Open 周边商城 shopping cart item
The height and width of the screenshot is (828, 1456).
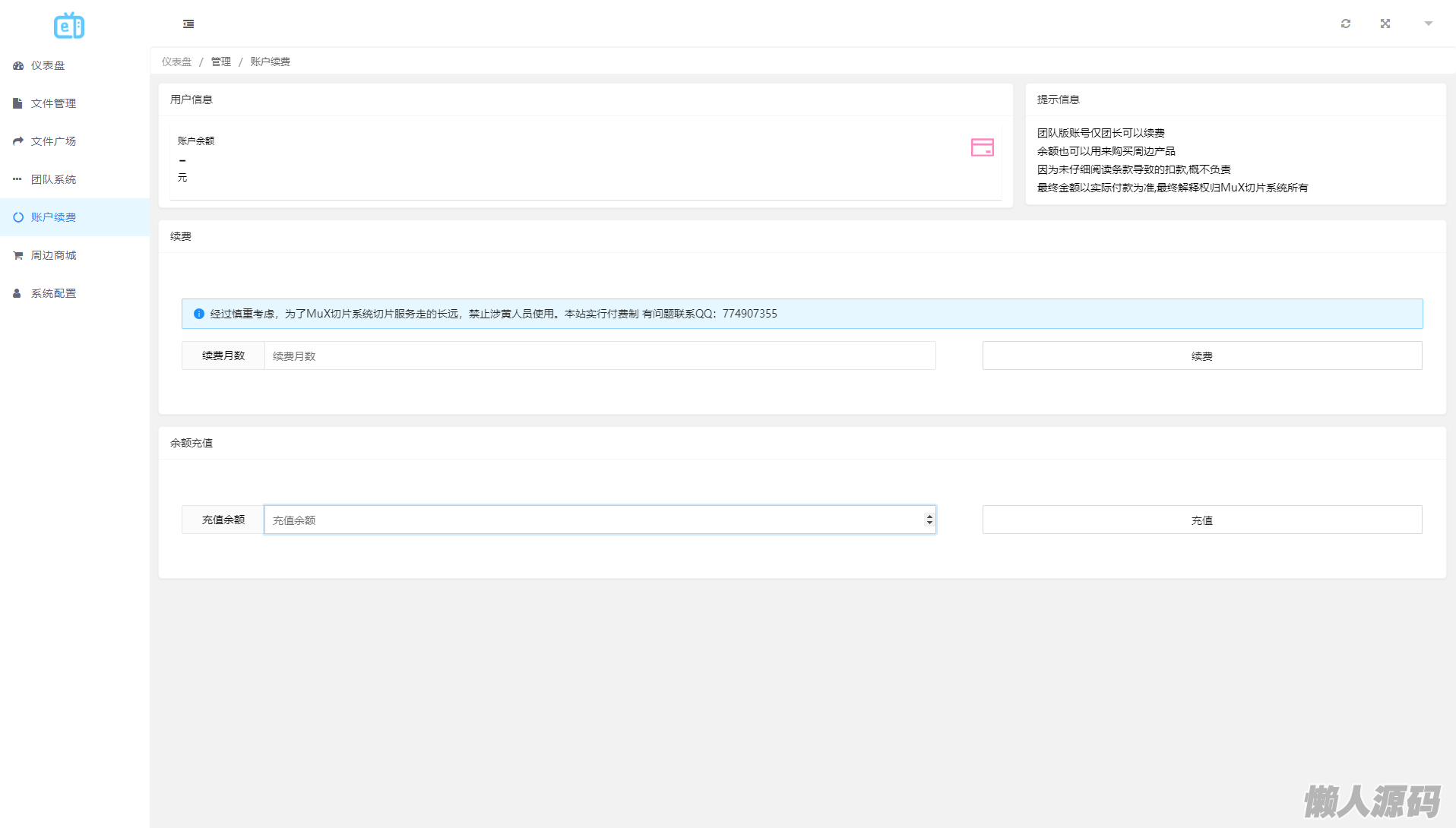(x=53, y=256)
